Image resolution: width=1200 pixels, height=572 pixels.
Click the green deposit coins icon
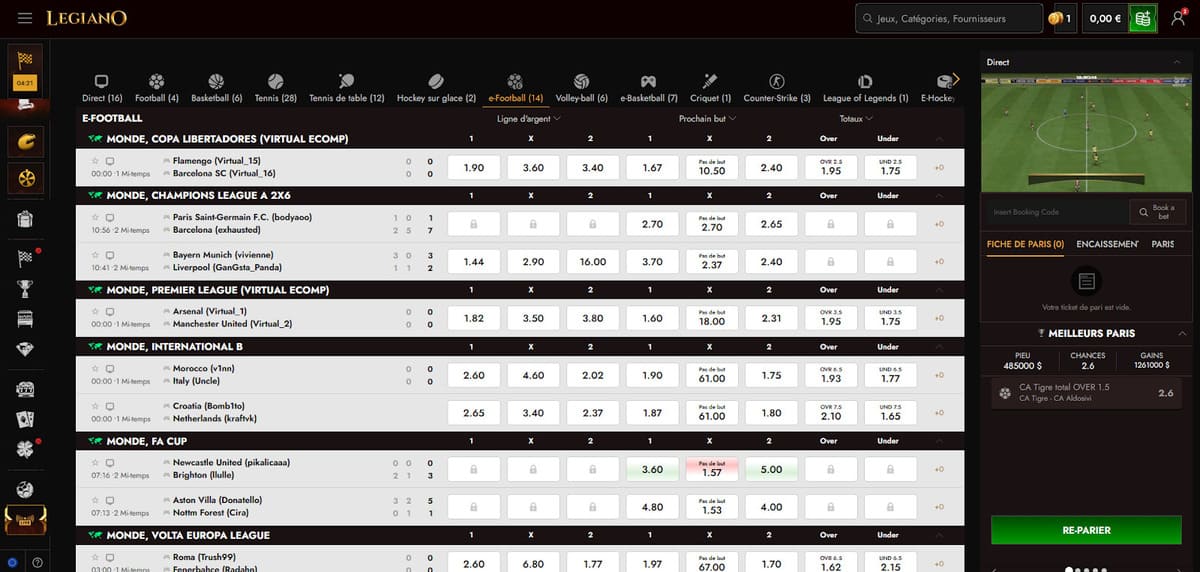(1141, 18)
